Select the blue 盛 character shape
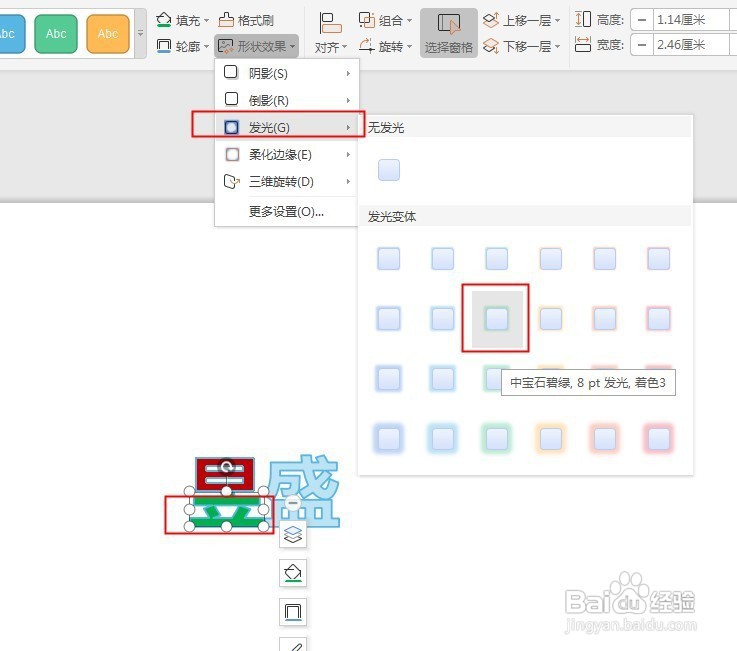The width and height of the screenshot is (737, 651). 306,490
